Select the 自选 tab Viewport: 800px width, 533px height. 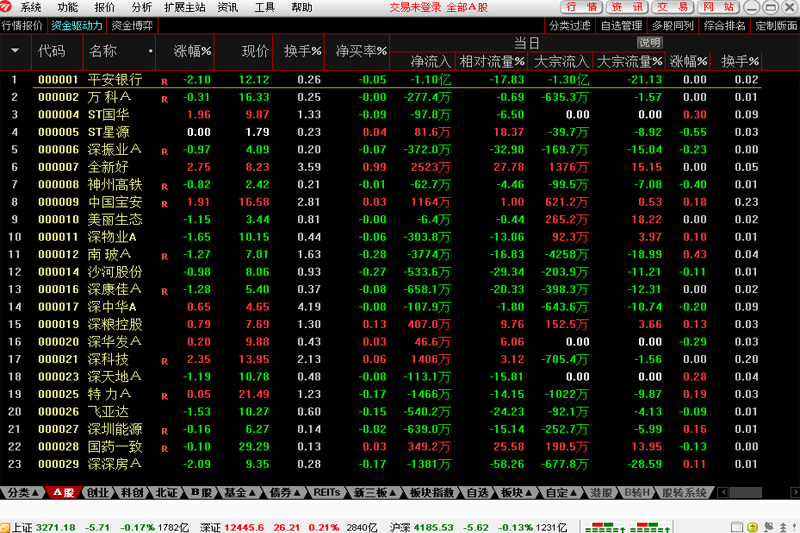(478, 493)
